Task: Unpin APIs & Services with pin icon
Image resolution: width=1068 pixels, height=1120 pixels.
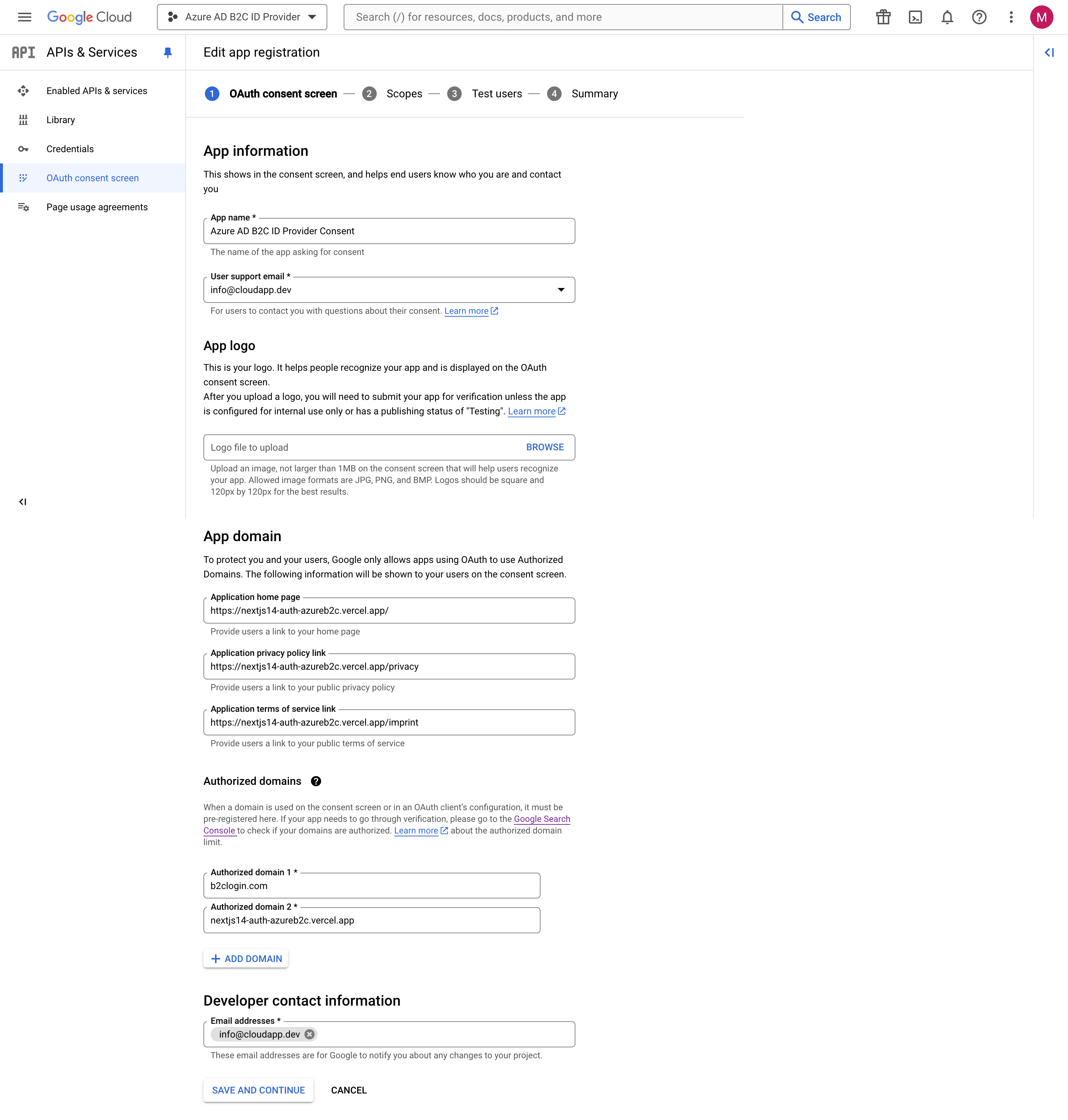Action: click(167, 52)
